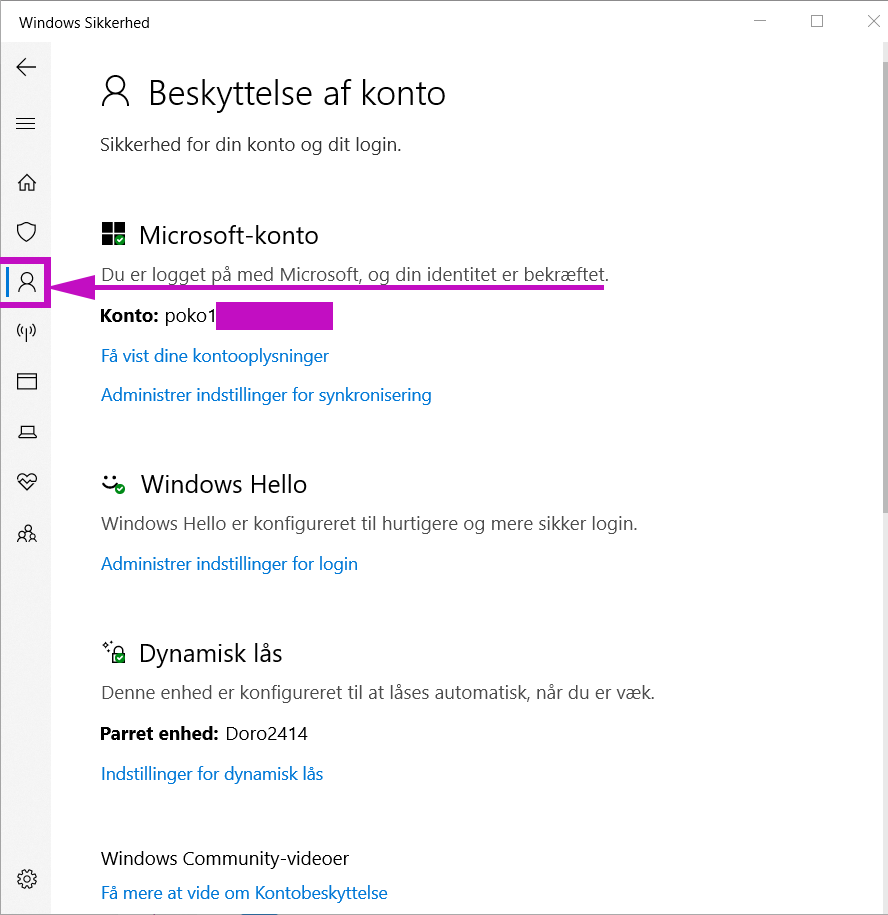This screenshot has height=915, width=888.
Task: Close the Windows Sikkerhed window
Action: 873,21
